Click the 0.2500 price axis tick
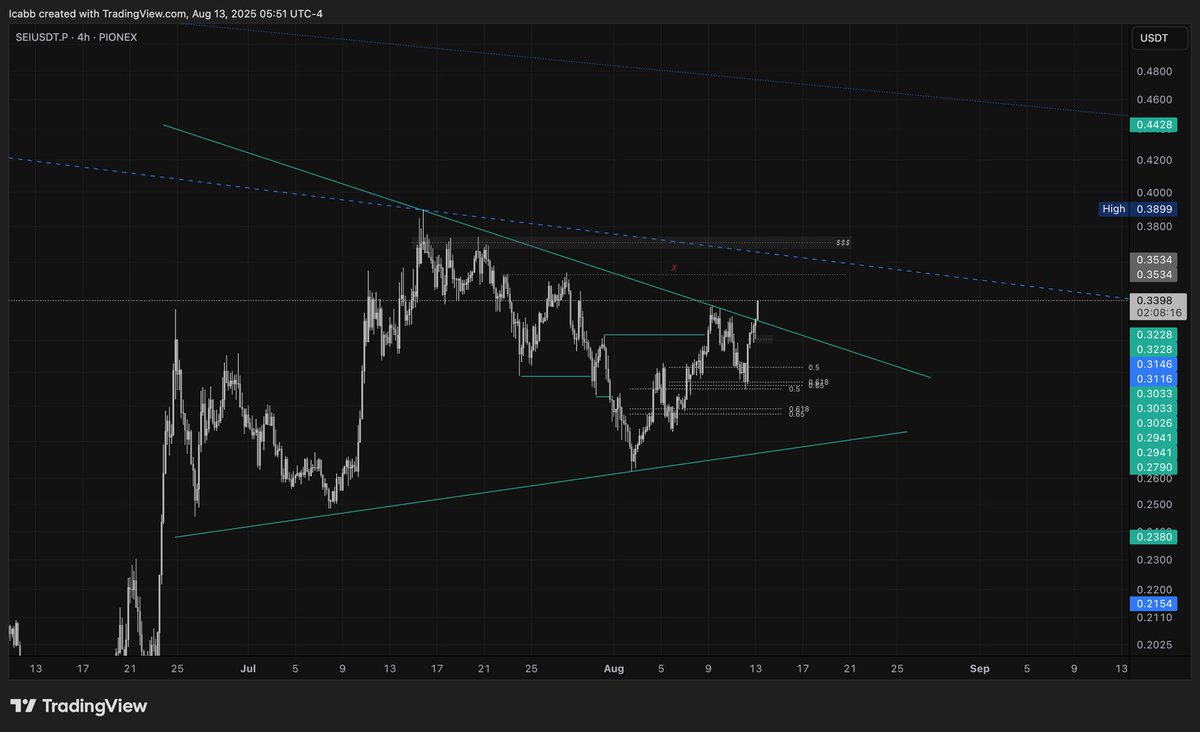Viewport: 1200px width, 732px height. coord(1153,505)
